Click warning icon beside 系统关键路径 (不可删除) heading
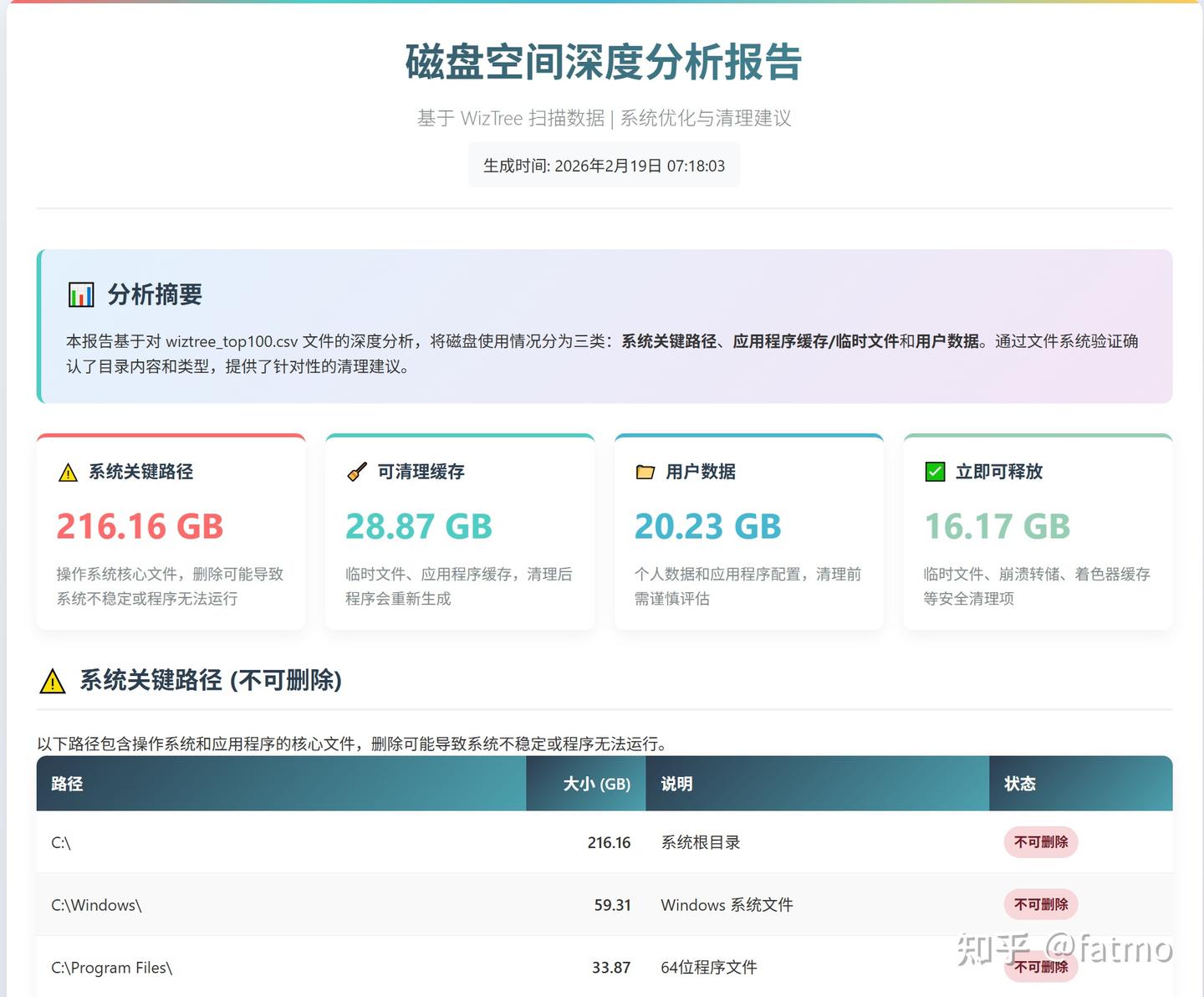Image resolution: width=1204 pixels, height=997 pixels. coord(53,681)
